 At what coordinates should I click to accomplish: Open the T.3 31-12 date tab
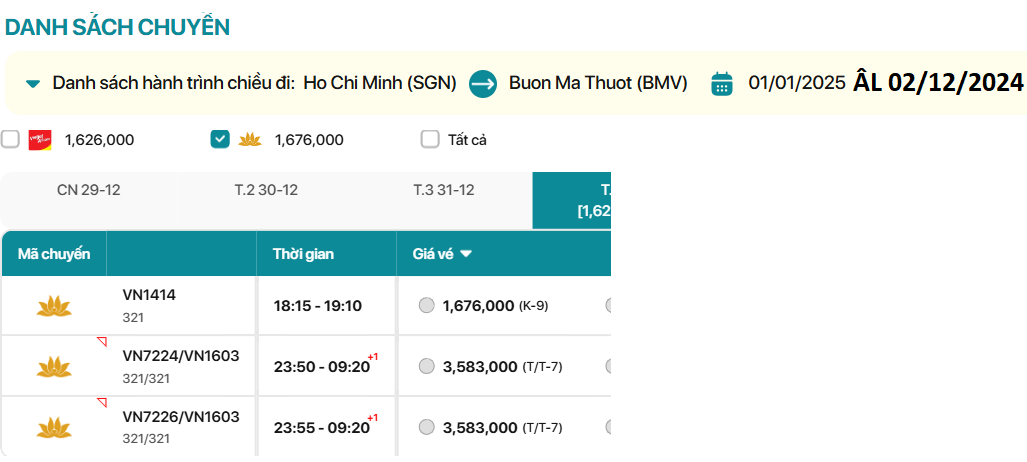point(443,190)
